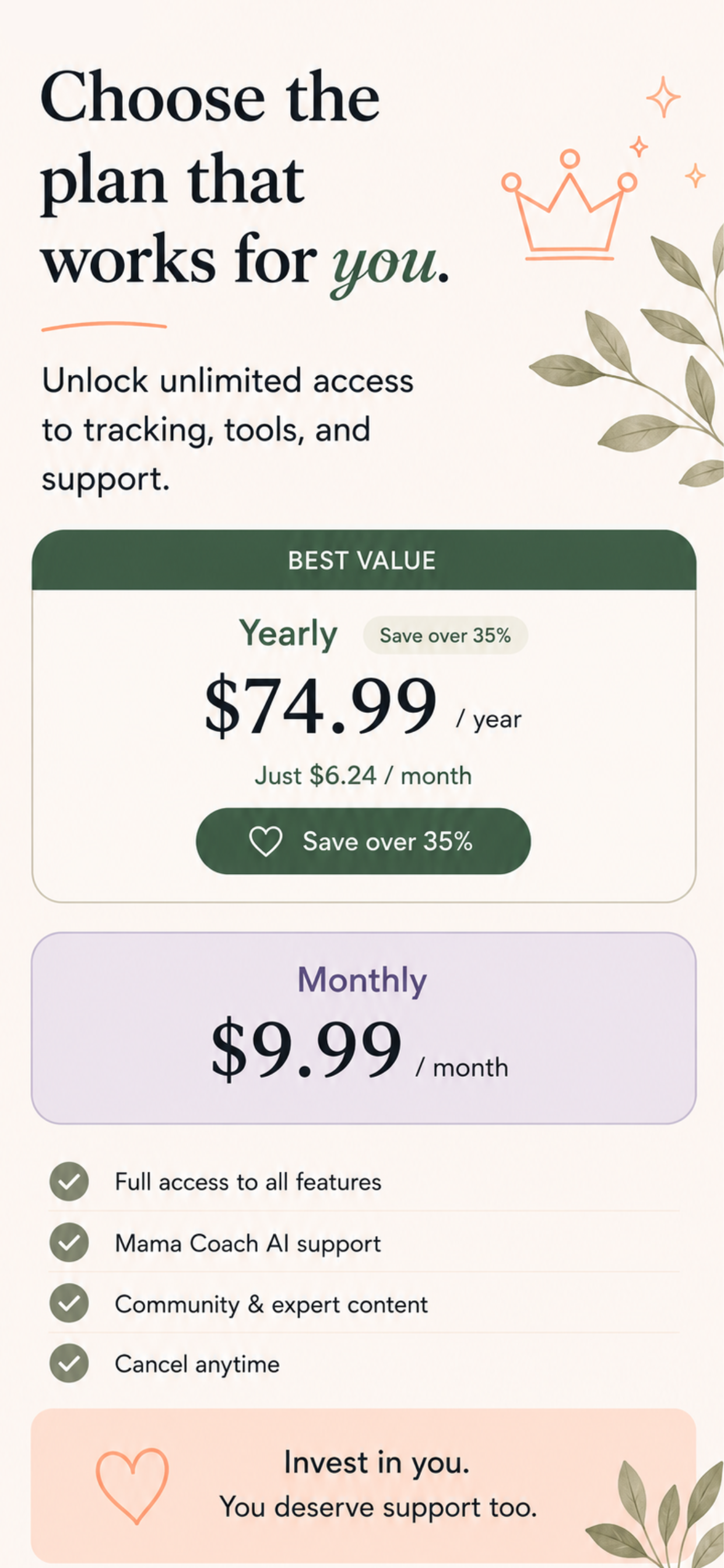Screen dimensions: 724x1568
Task: Tap the green Save over 35% button
Action: 363,841
